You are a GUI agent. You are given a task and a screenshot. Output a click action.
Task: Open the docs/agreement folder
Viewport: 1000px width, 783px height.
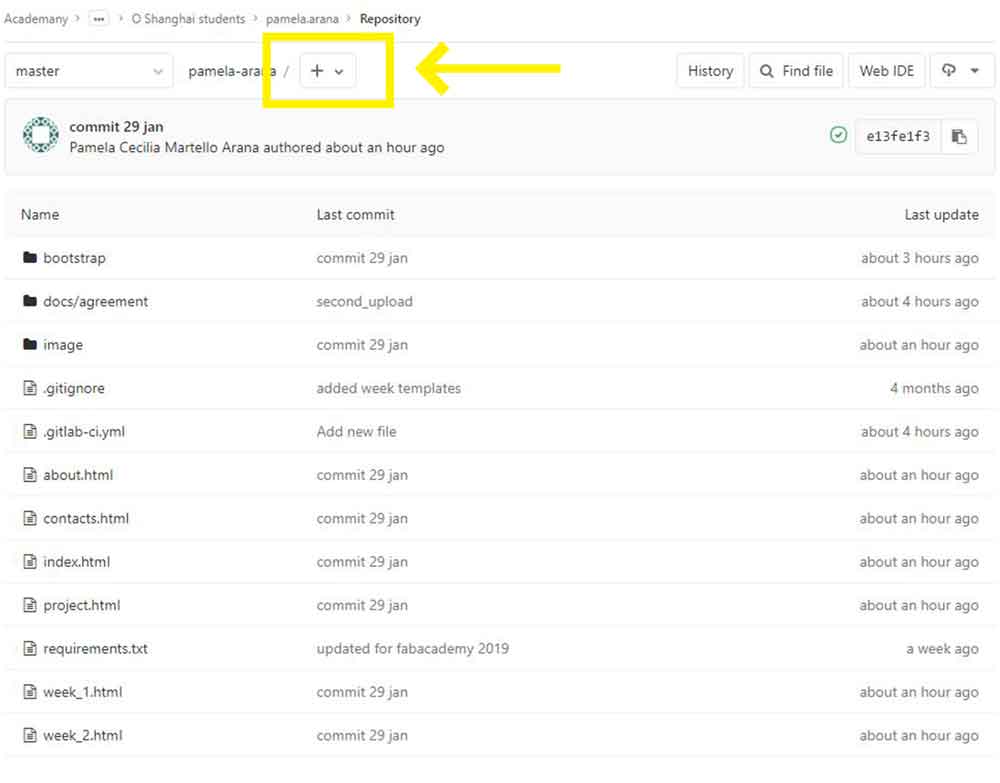pos(95,301)
